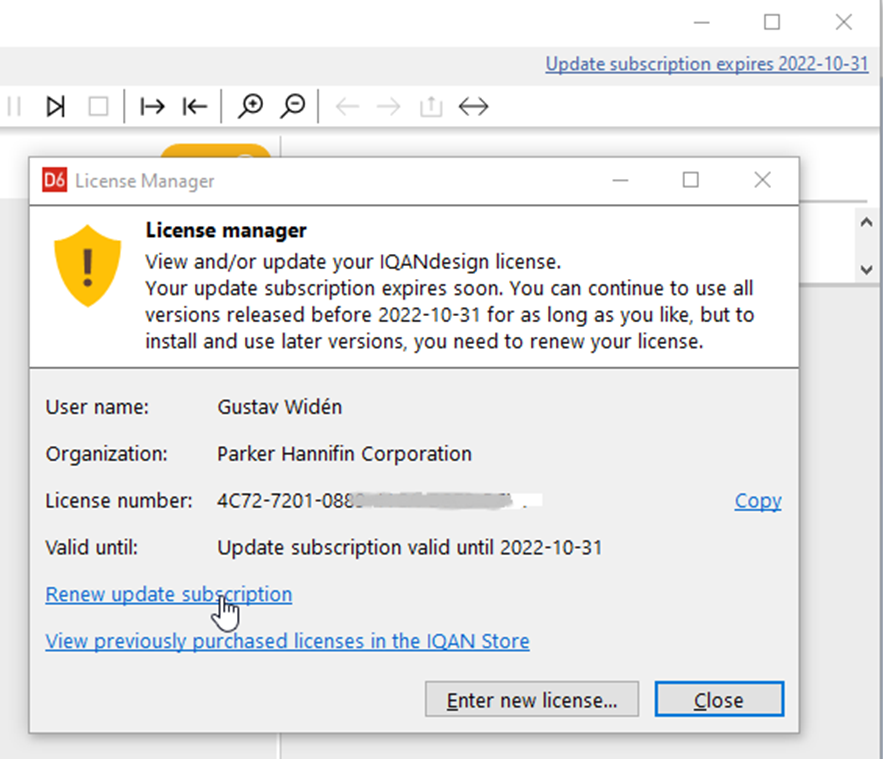The width and height of the screenshot is (883, 759).
Task: Click the double-headed horizontal arrow icon
Action: (x=474, y=106)
